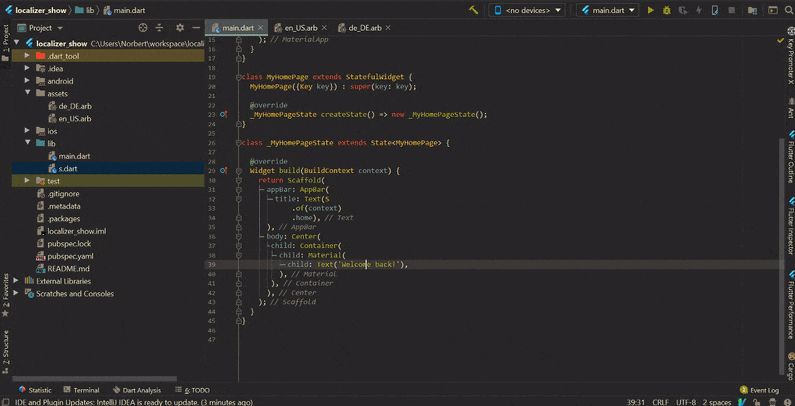Open Flutter Performance side panel

tap(790, 305)
